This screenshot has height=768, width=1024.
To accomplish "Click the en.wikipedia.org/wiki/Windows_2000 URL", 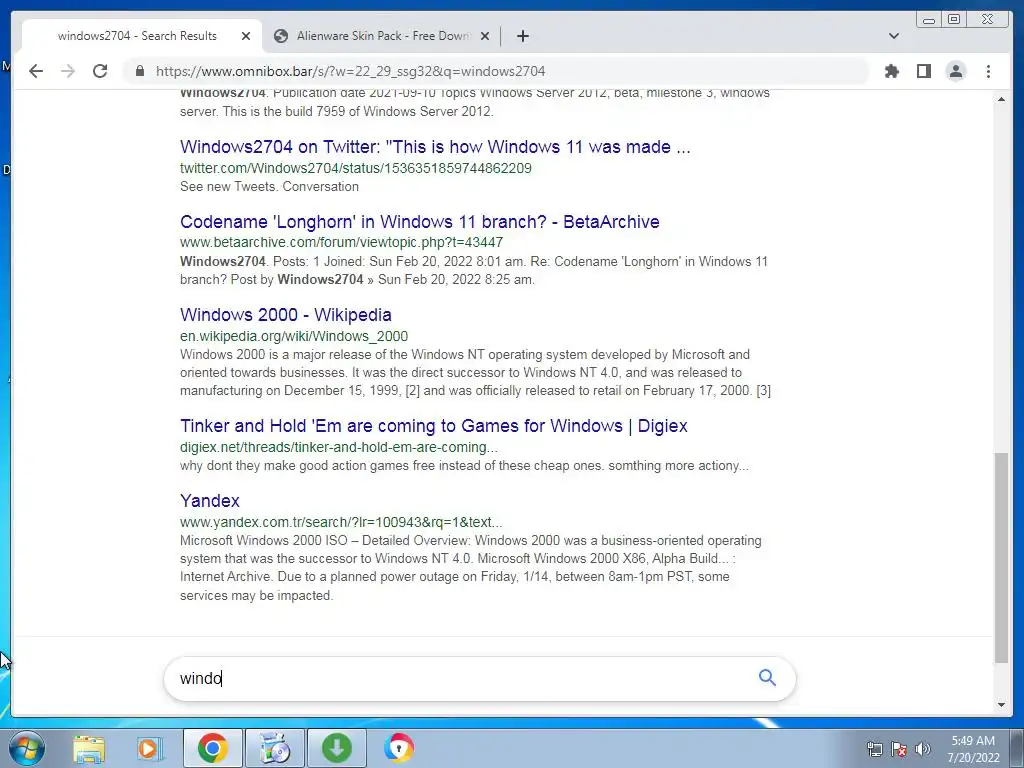I will point(294,336).
